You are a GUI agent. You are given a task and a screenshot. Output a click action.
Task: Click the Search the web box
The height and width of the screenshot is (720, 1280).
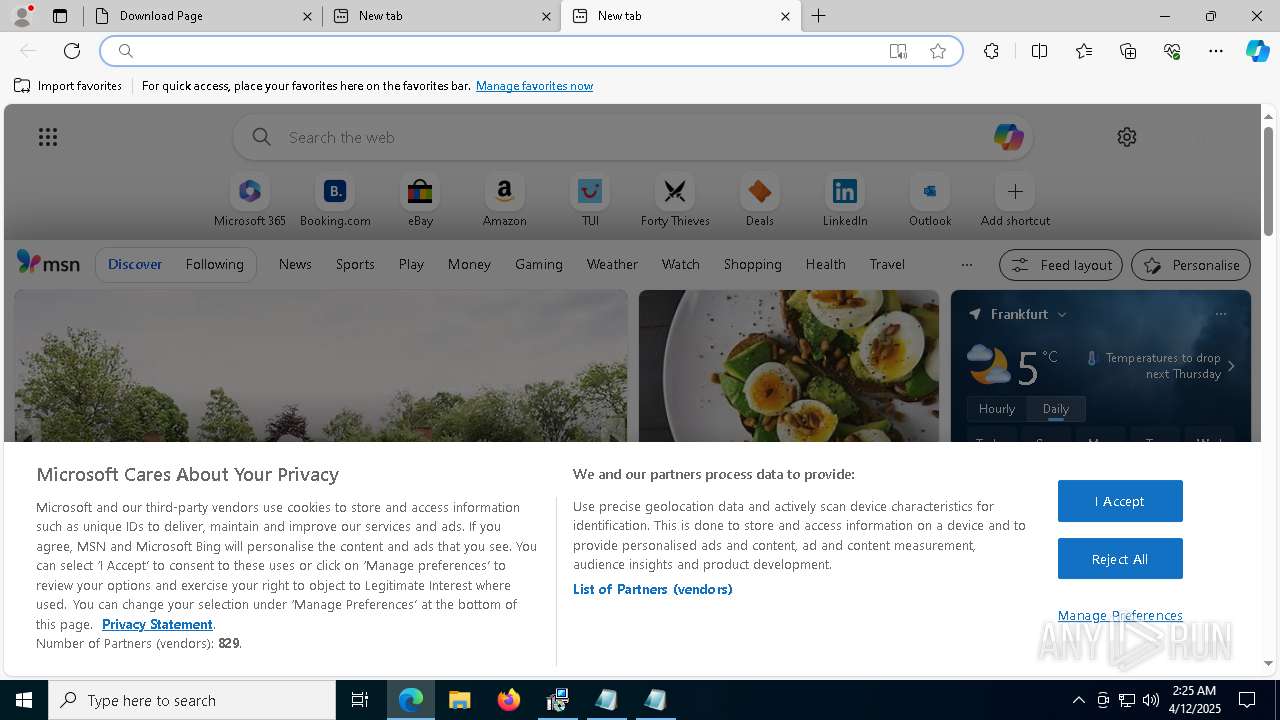[635, 137]
